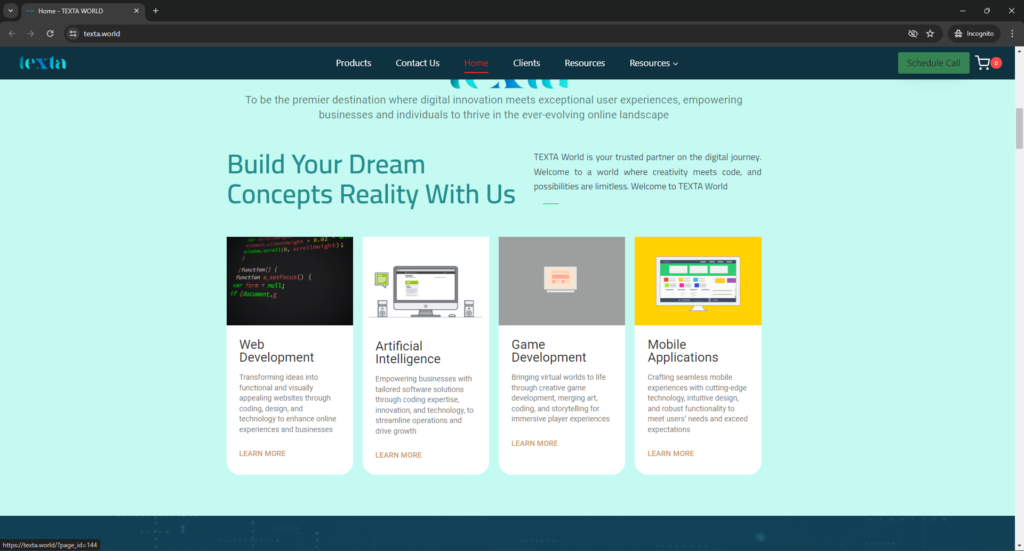This screenshot has height=551, width=1024.
Task: Open the Game Development gray image
Action: pos(562,281)
